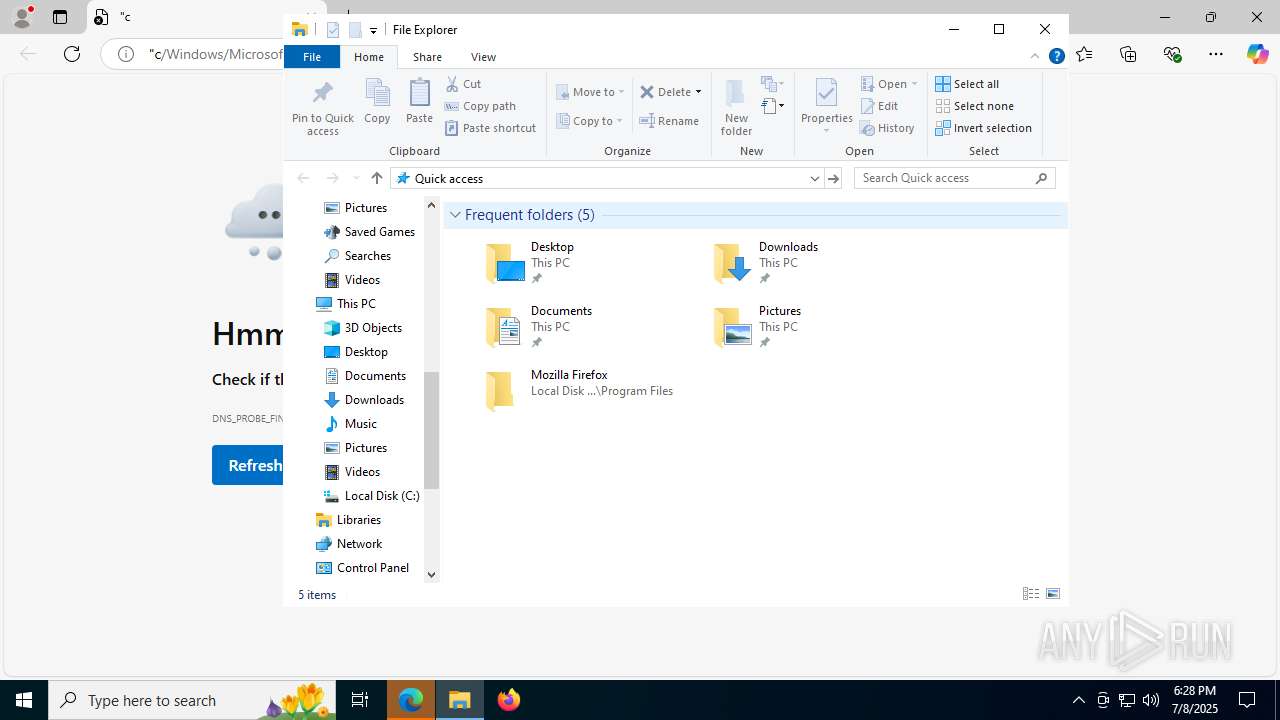Click Open in the Open group
Screen dimensions: 1280x720
888,84
